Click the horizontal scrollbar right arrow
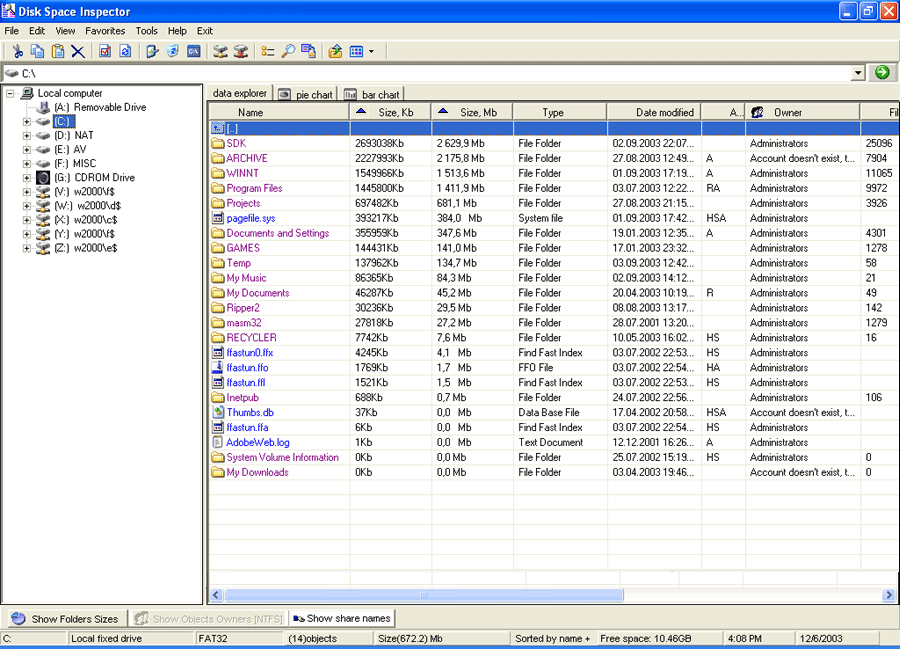Viewport: 900px width, 649px height. point(889,595)
